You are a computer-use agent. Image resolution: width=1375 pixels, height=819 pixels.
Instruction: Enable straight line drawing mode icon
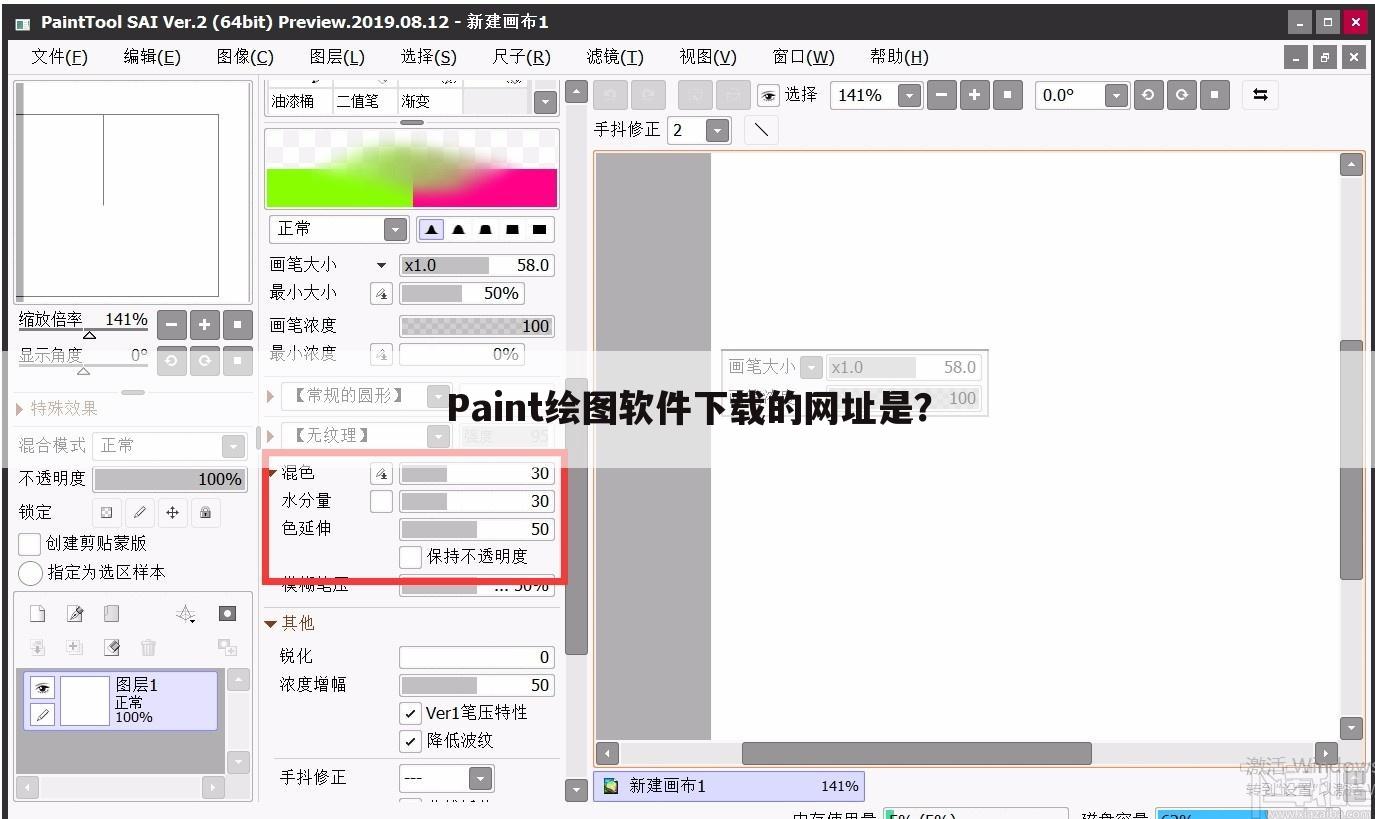click(762, 130)
